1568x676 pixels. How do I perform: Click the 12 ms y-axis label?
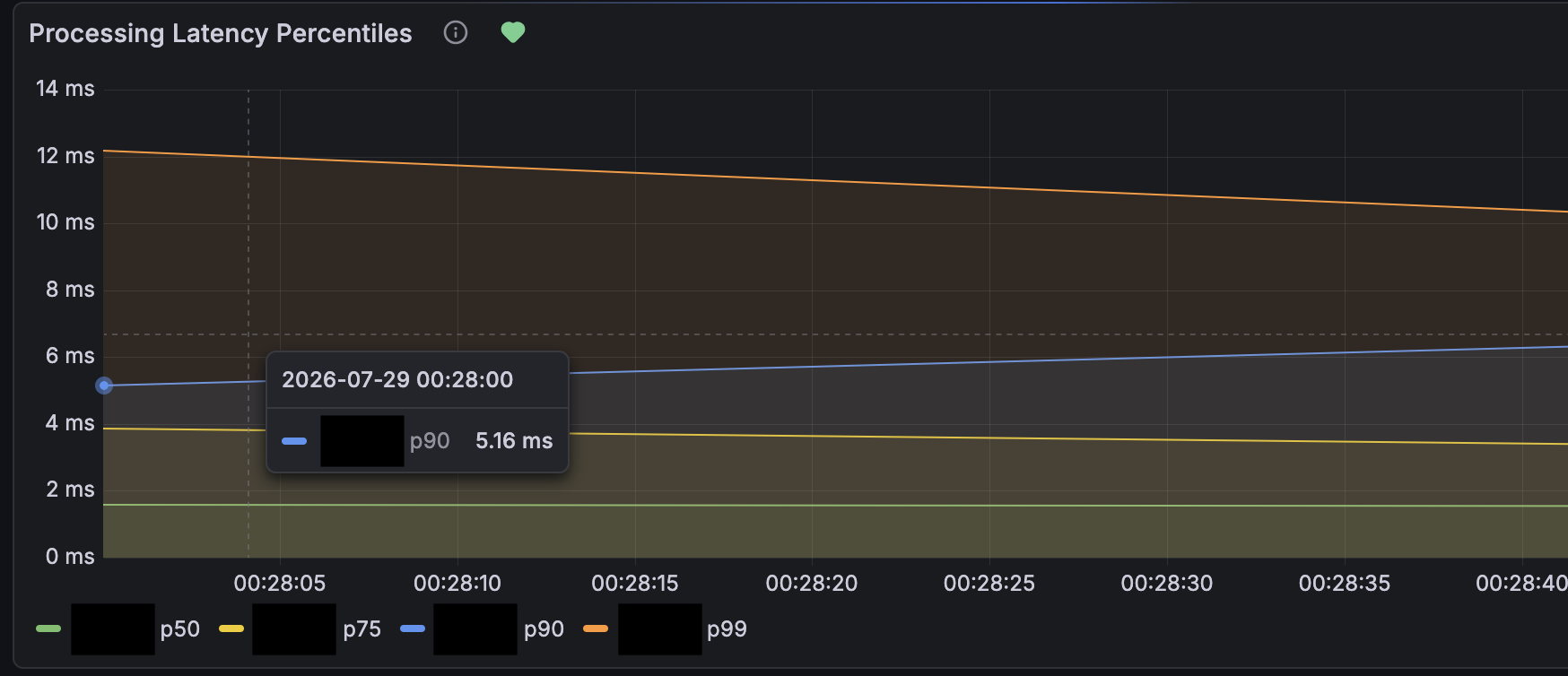65,156
